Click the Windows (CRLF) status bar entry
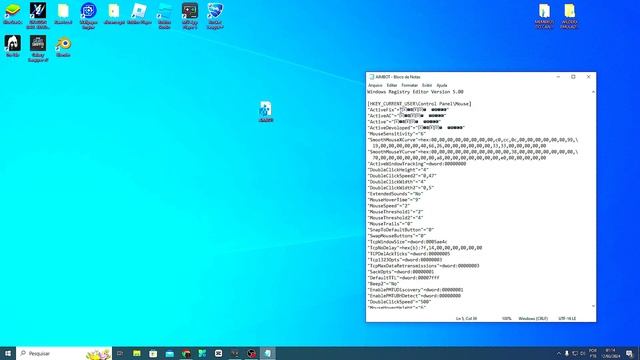This screenshot has height=360, width=640. pyautogui.click(x=533, y=318)
